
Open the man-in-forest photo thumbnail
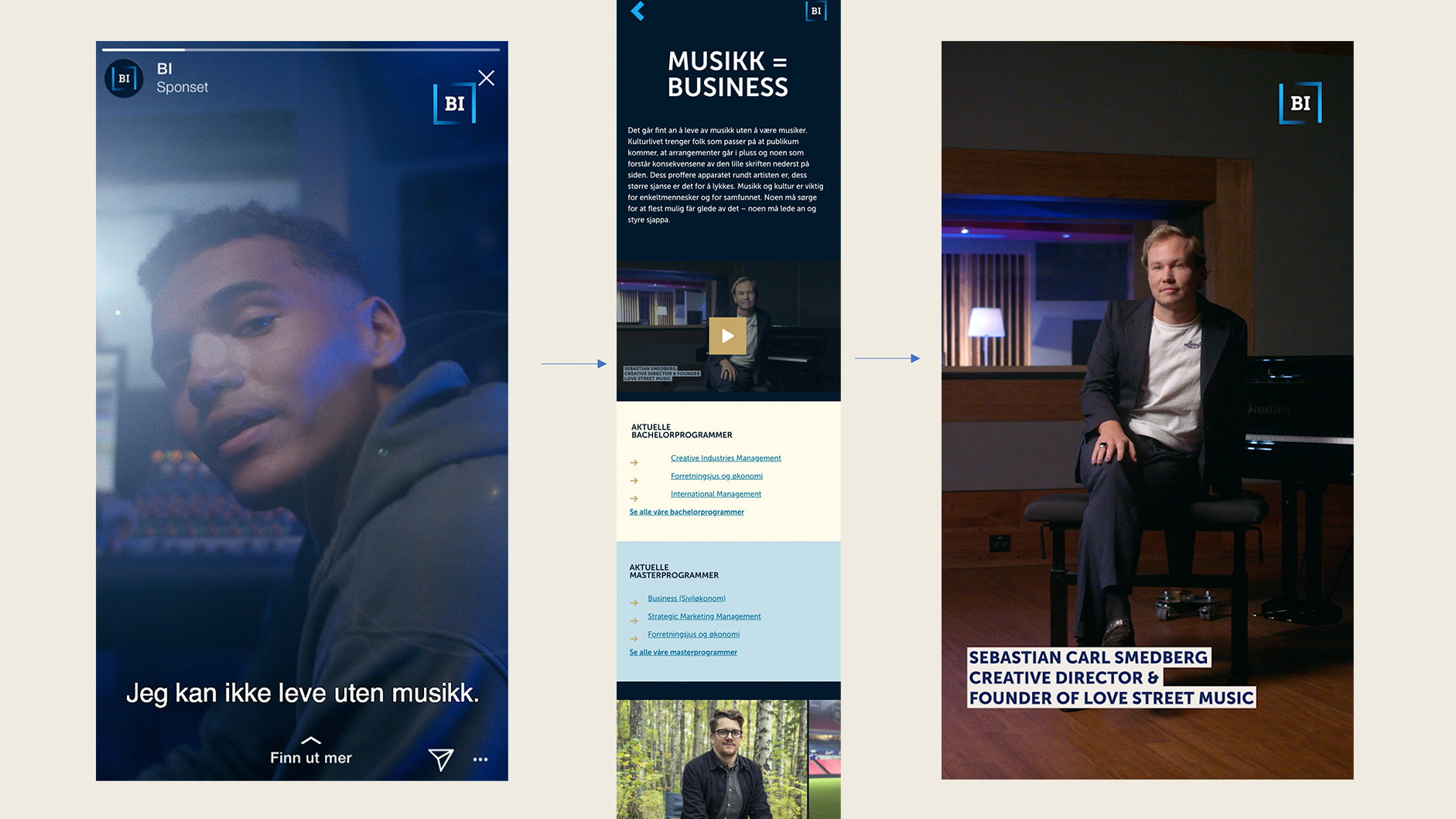pyautogui.click(x=712, y=759)
